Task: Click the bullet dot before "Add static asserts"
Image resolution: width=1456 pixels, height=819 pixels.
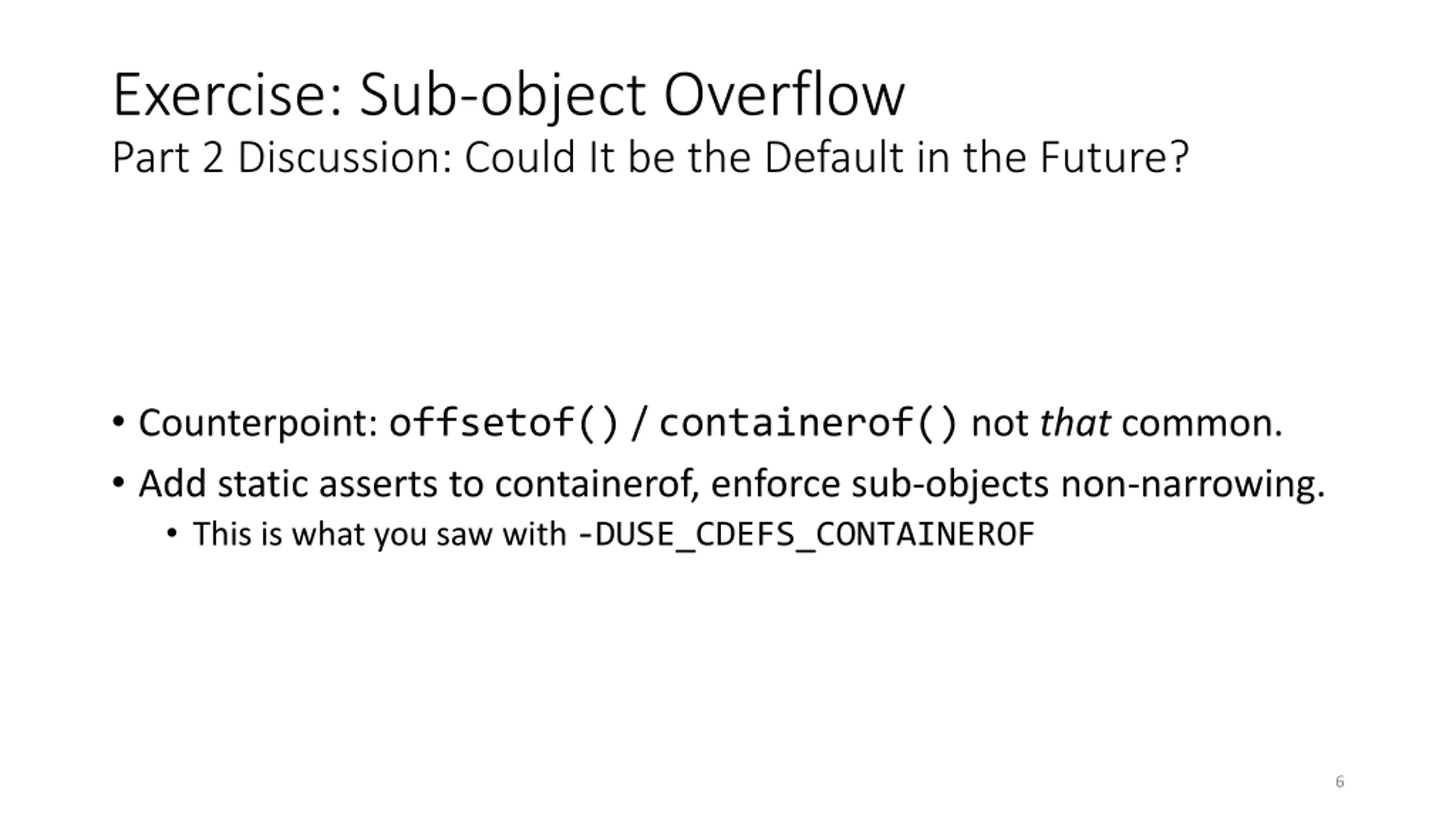Action: coord(118,483)
